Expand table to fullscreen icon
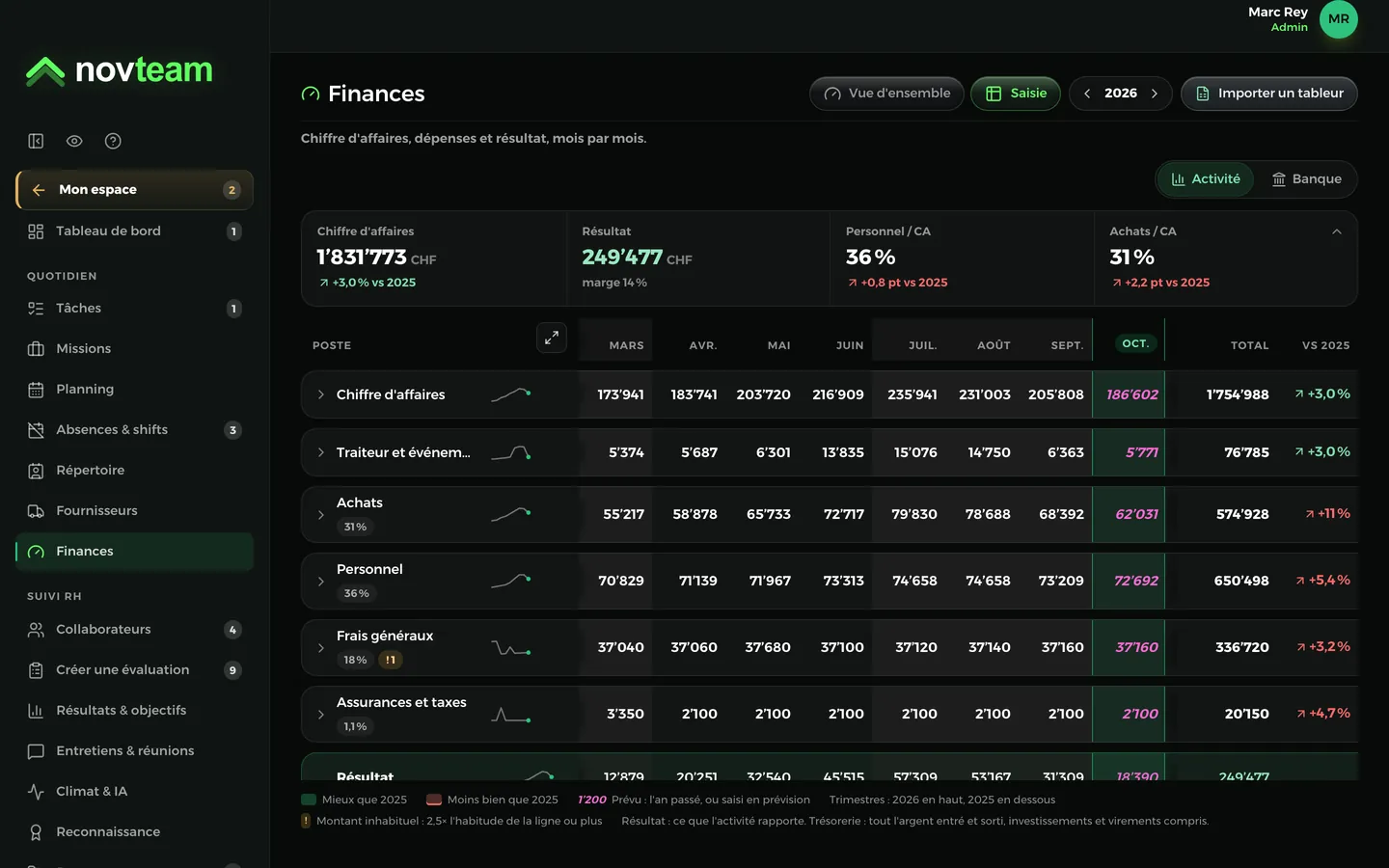This screenshot has width=1389, height=868. coord(552,338)
